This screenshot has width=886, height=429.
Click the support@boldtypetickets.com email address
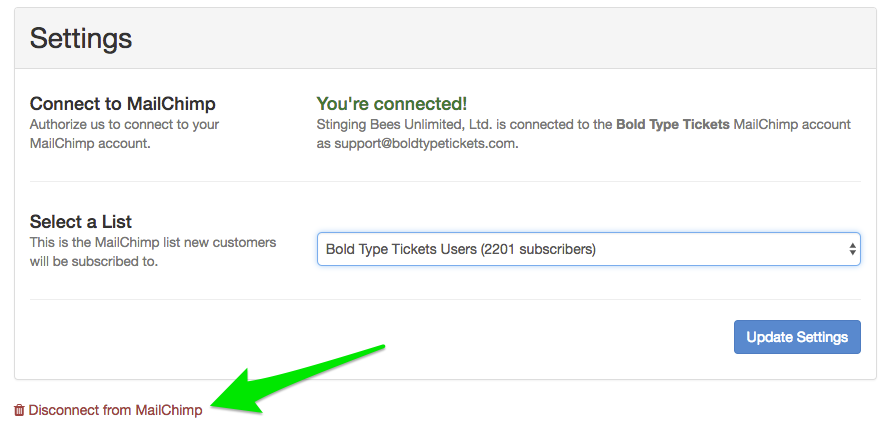click(425, 143)
